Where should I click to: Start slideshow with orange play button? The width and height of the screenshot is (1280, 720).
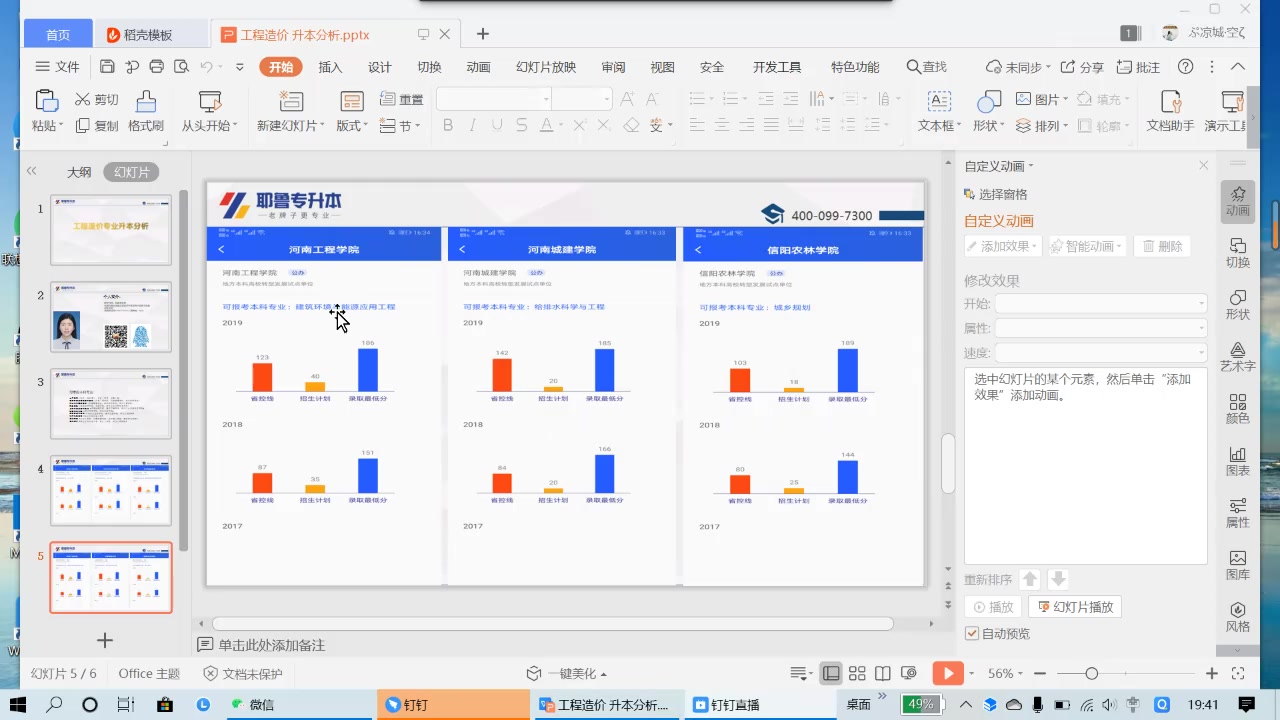948,674
